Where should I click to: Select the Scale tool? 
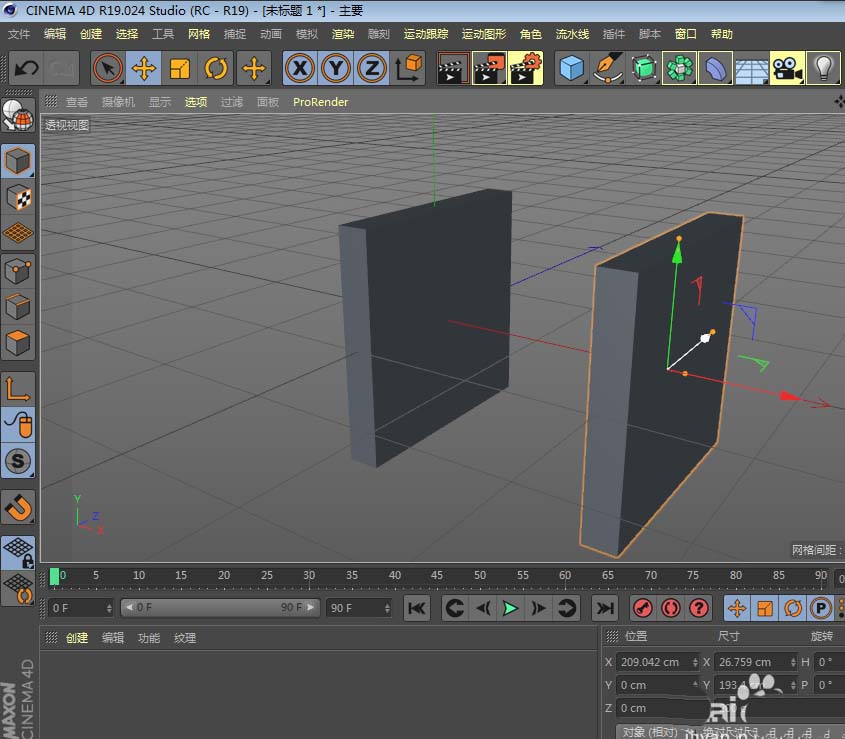(180, 68)
